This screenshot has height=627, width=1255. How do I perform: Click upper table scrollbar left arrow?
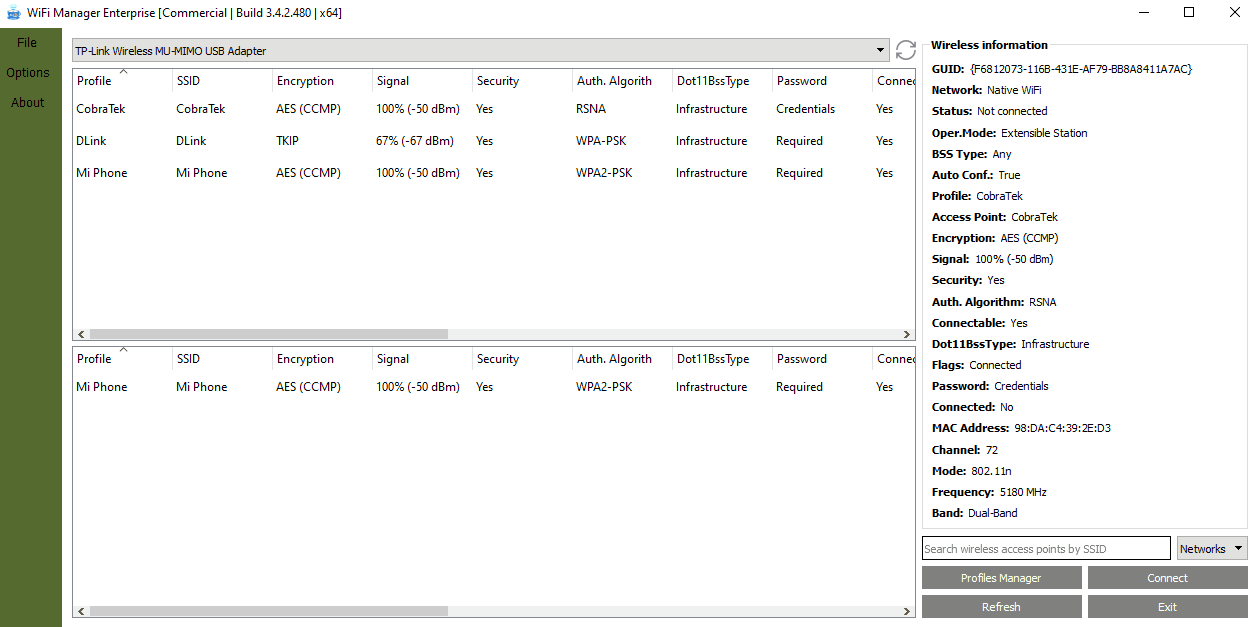80,334
